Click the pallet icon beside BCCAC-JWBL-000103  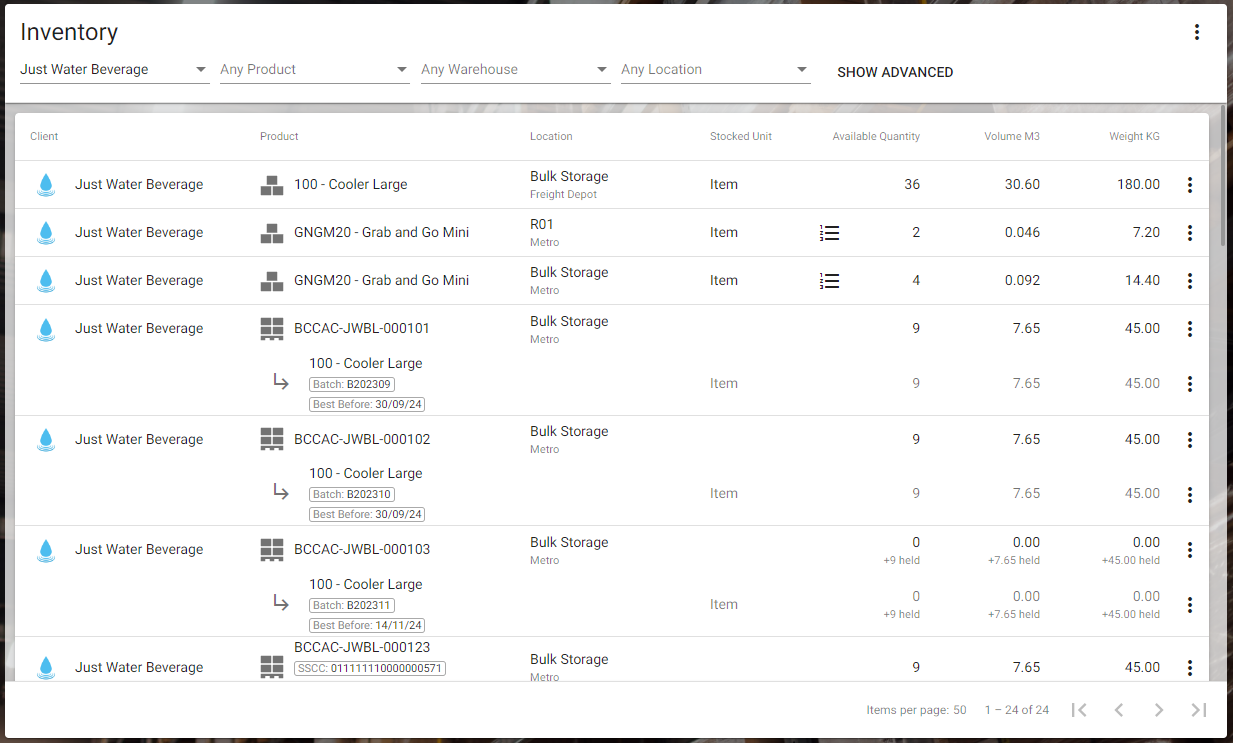pyautogui.click(x=272, y=549)
